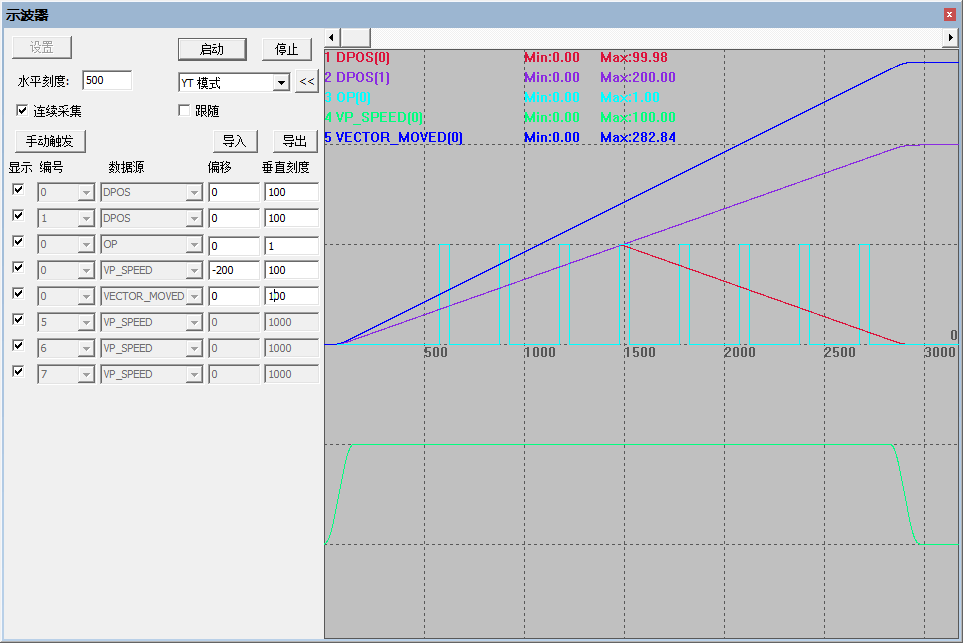Click the scrollbar right arrow
This screenshot has width=963, height=643.
pyautogui.click(x=951, y=37)
